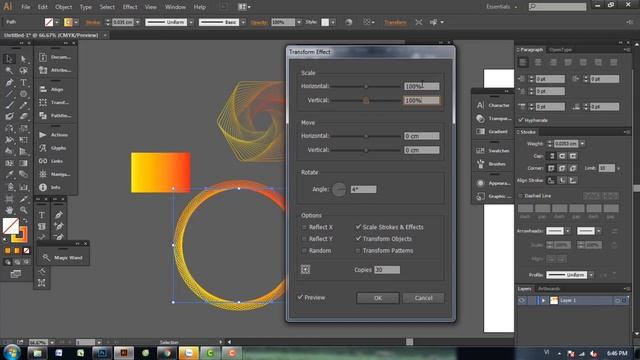Select the Pen tool in main toolbox
640x360 pixels.
click(9, 82)
